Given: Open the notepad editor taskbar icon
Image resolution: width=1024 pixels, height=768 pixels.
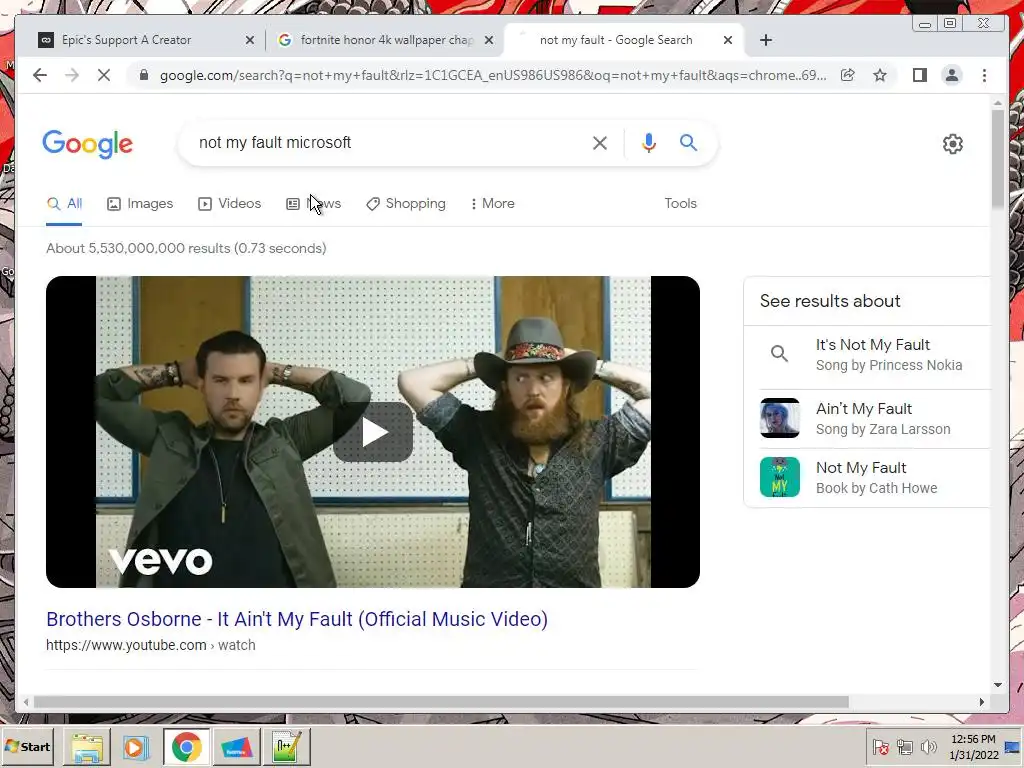Looking at the screenshot, I should point(287,747).
